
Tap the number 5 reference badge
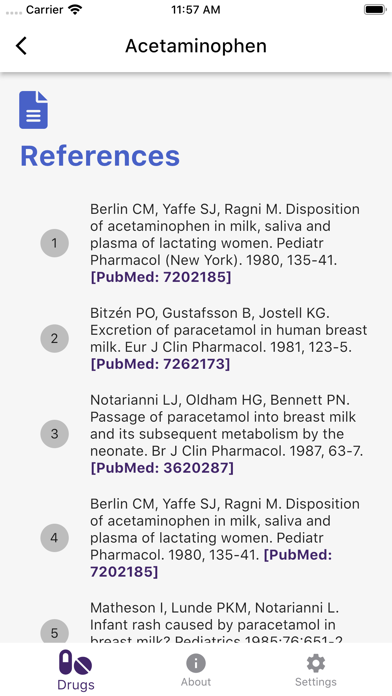tap(54, 631)
